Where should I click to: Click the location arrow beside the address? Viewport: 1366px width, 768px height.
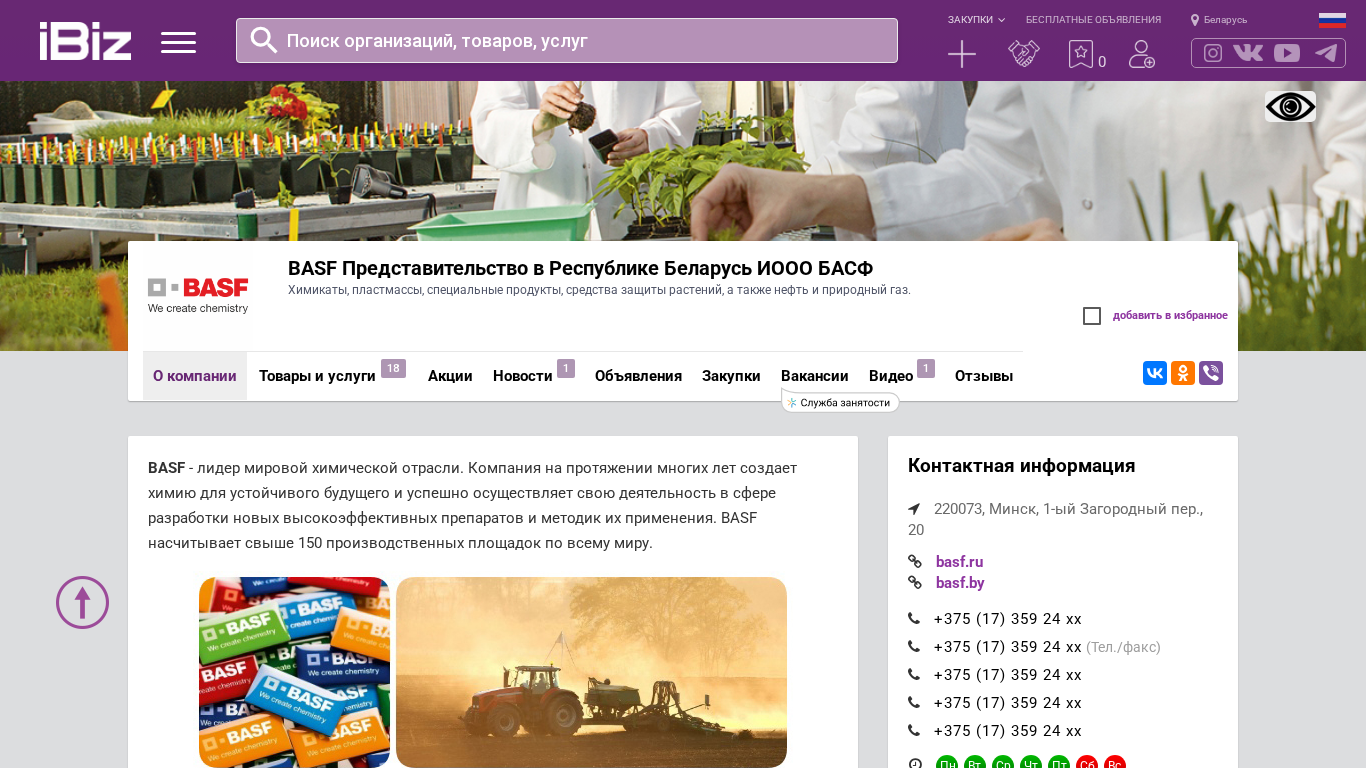(914, 509)
